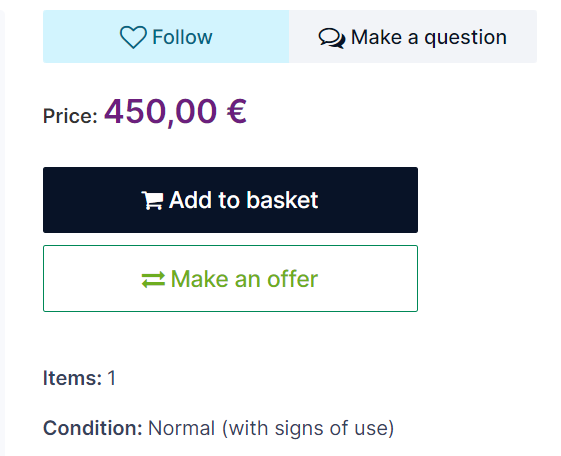This screenshot has width=561, height=456.
Task: Click the Condition label
Action: point(93,428)
